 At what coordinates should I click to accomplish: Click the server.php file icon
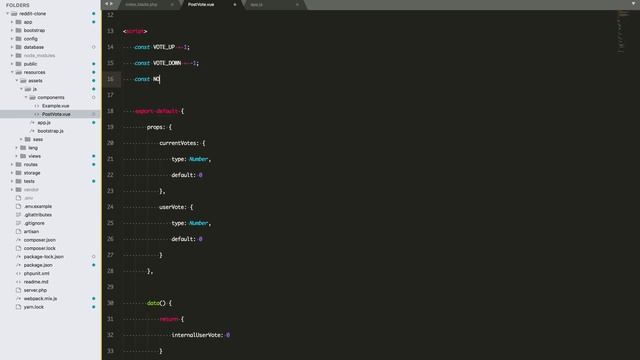coord(18,290)
